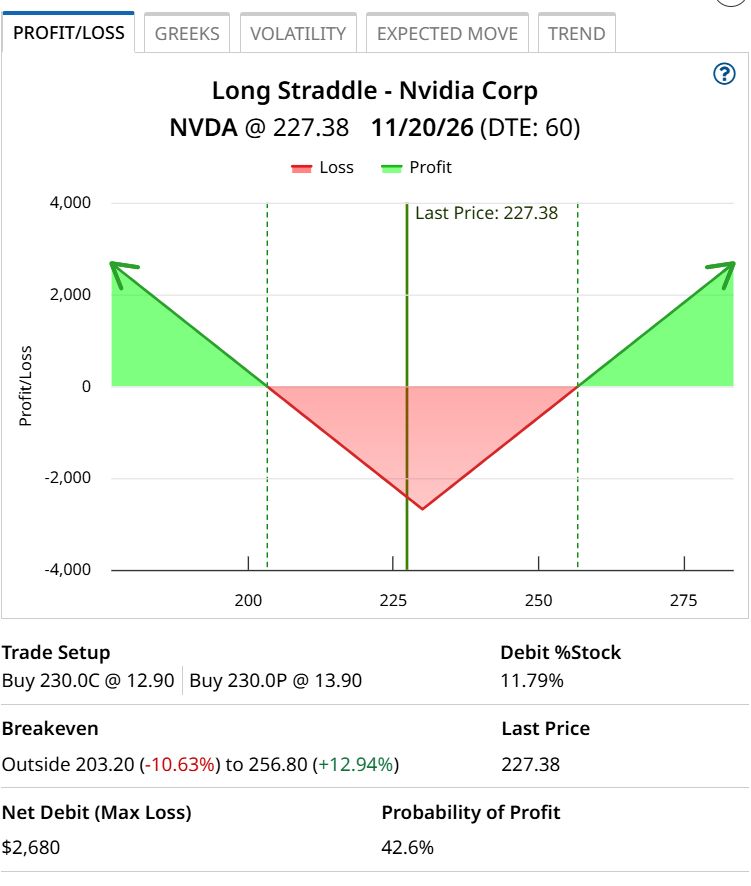Click the left upward profit arrow

click(124, 274)
